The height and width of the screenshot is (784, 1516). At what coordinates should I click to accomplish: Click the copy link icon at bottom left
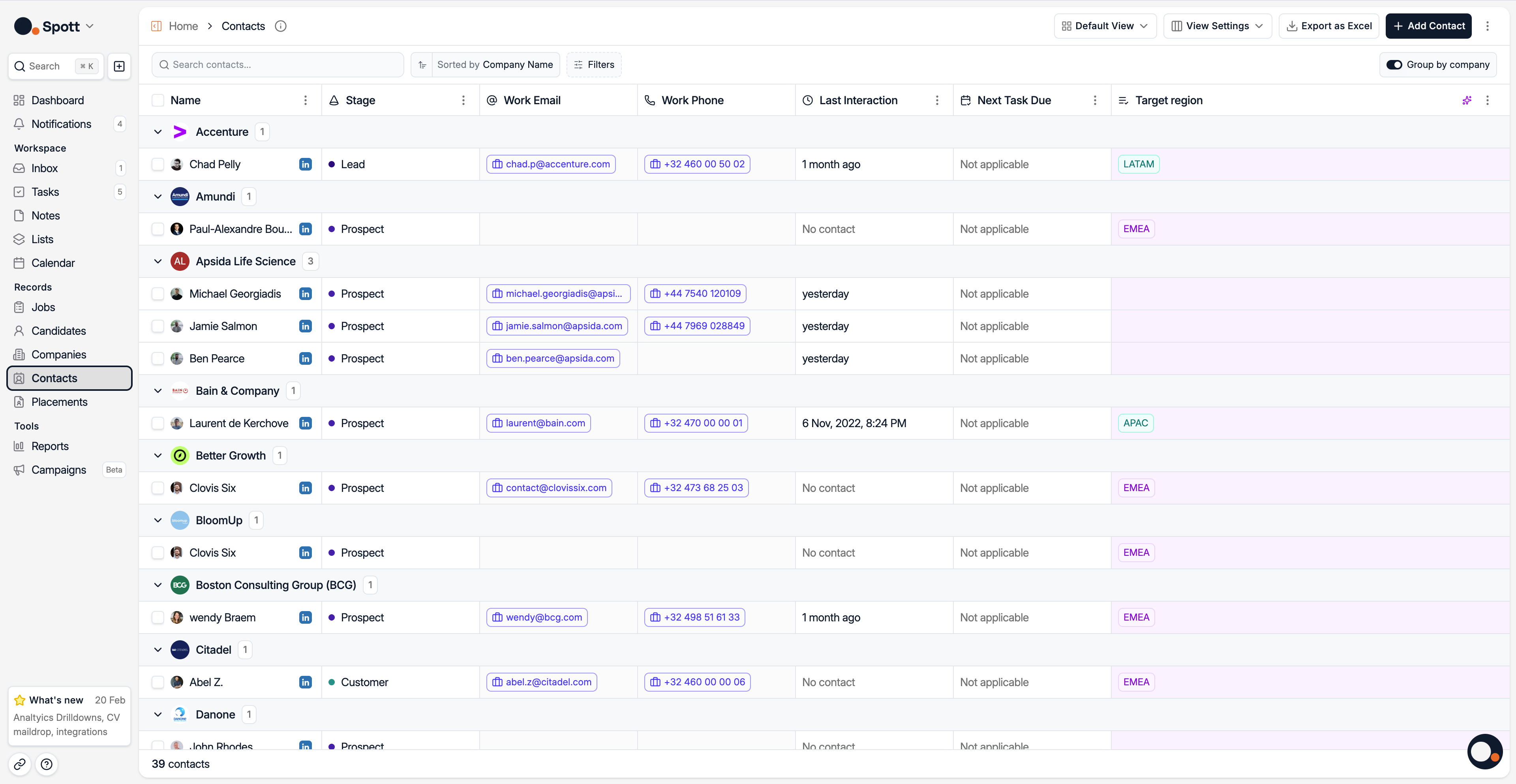[19, 764]
